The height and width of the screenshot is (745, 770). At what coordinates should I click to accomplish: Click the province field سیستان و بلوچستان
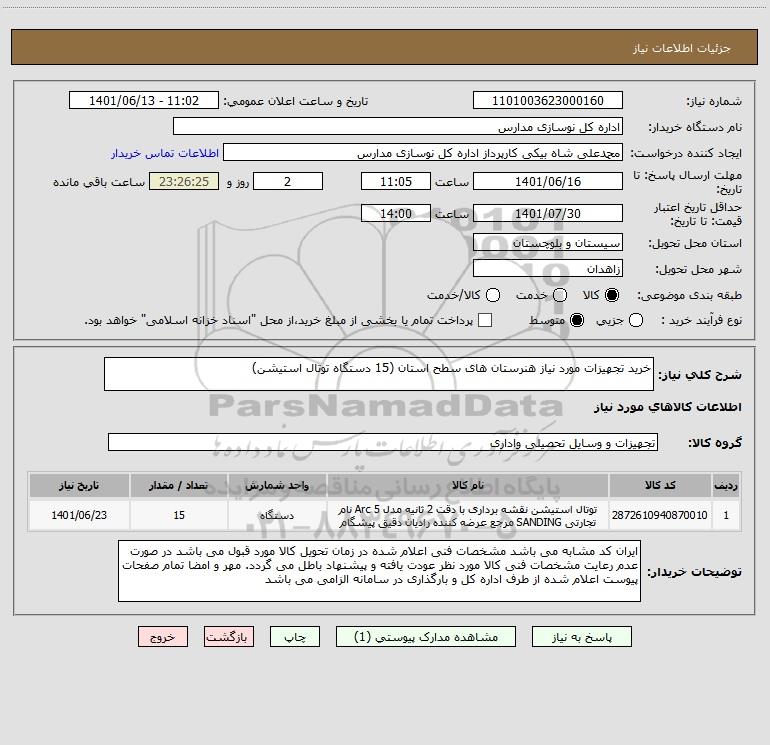(548, 242)
